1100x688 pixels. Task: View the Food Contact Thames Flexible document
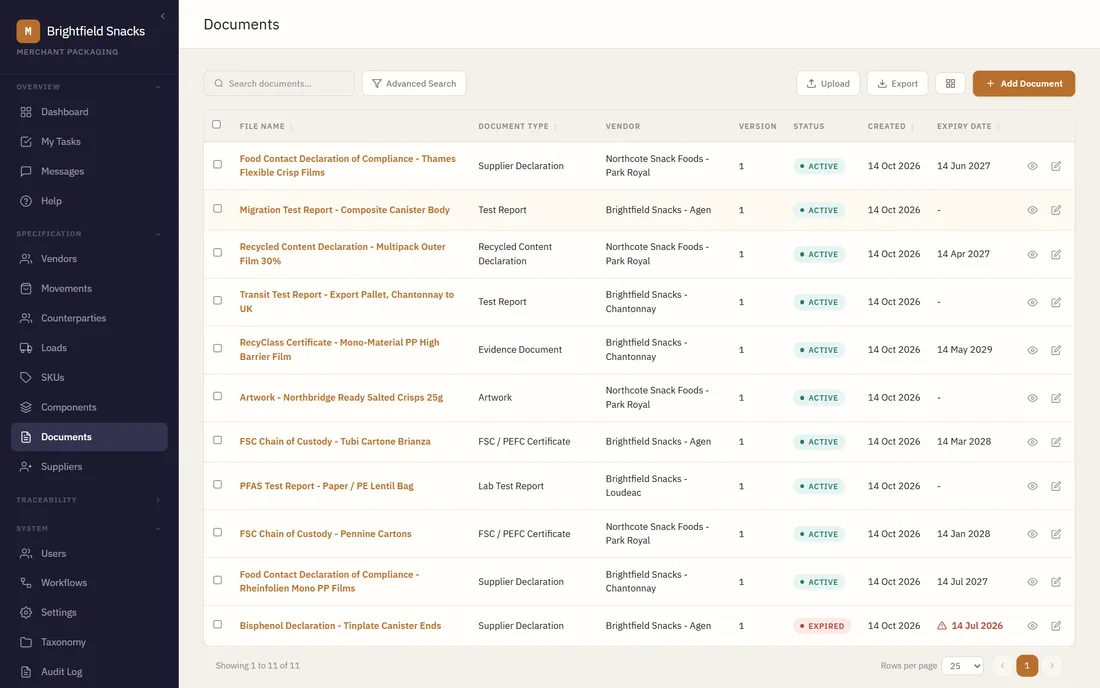coord(1032,166)
